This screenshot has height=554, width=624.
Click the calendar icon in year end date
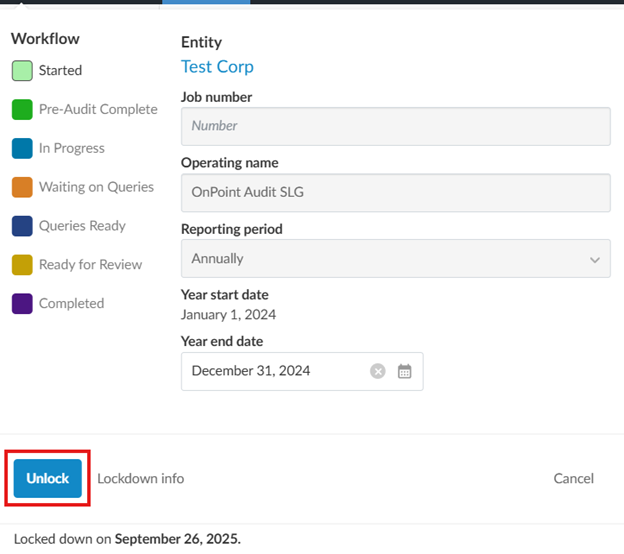pos(405,371)
